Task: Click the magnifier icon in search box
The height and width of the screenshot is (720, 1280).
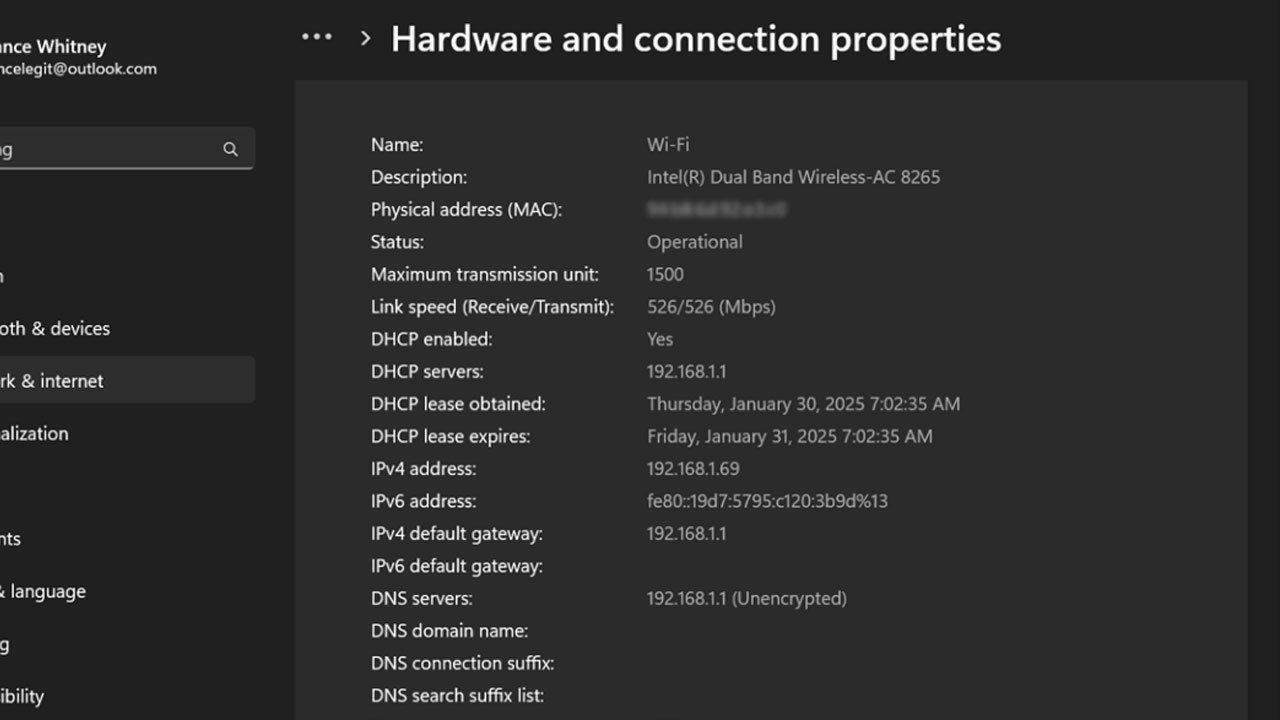Action: click(230, 149)
